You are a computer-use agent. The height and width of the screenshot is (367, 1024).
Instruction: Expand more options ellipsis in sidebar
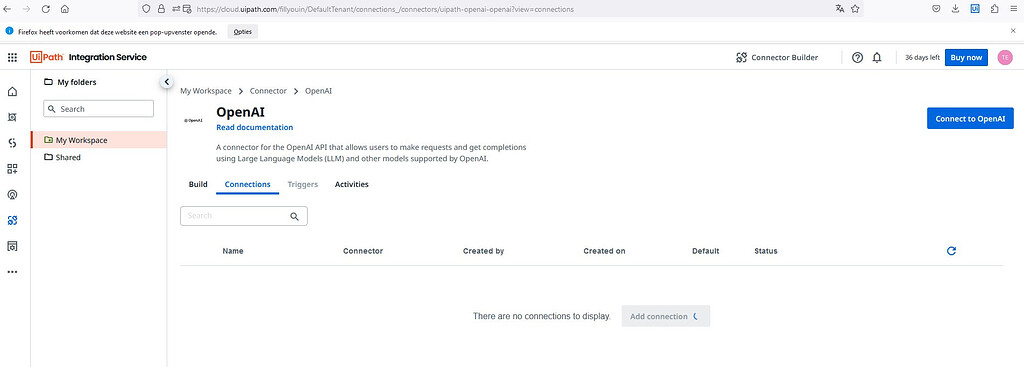coord(12,272)
